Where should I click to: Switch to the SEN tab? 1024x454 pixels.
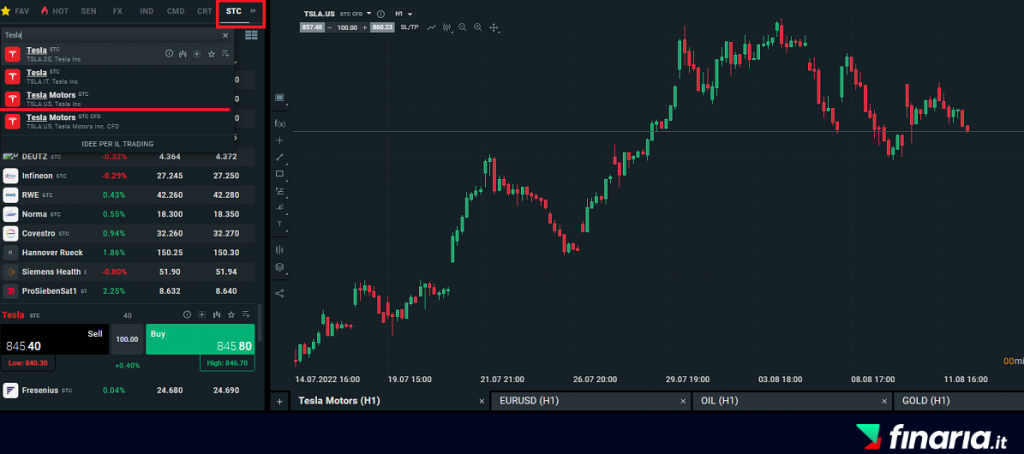[x=89, y=11]
